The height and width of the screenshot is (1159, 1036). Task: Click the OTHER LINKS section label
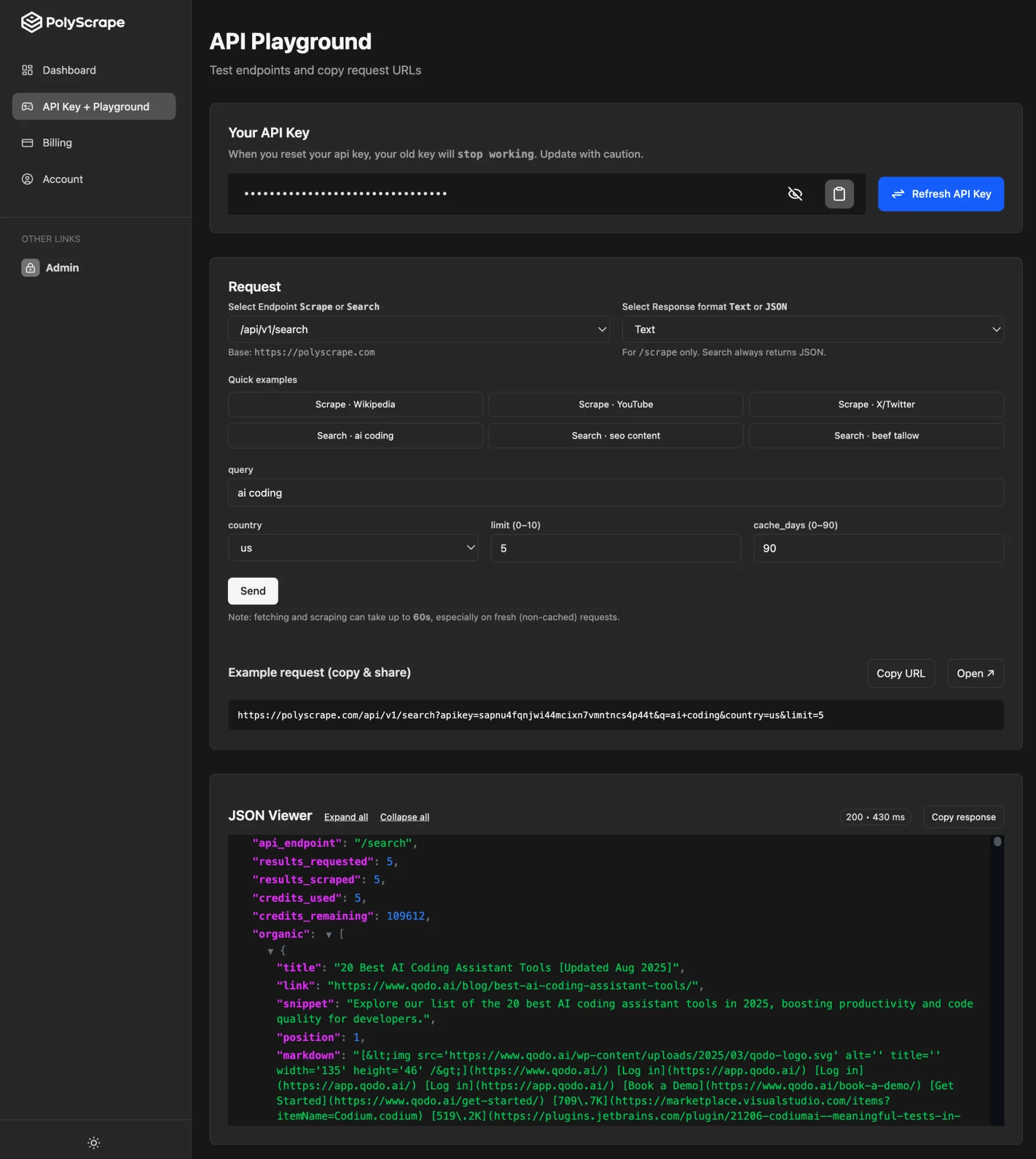(x=51, y=239)
